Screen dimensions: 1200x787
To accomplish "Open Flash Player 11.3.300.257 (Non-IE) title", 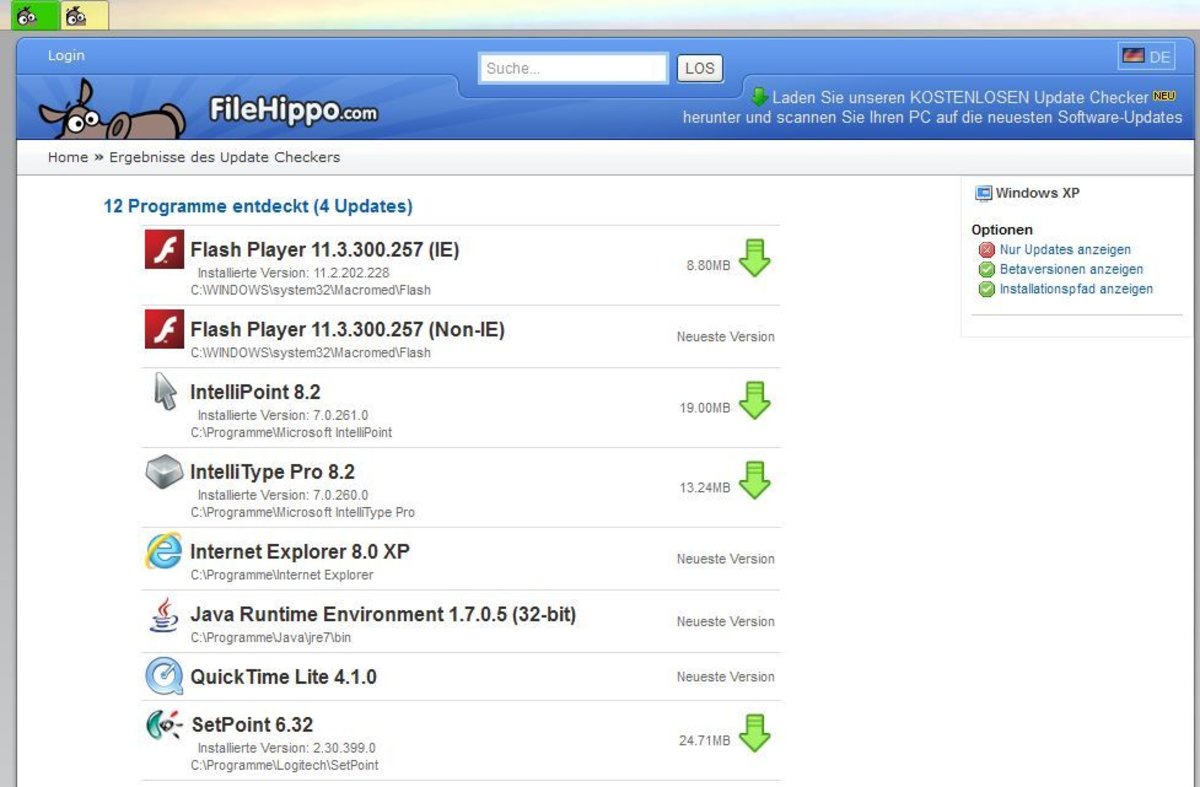I will [x=347, y=329].
